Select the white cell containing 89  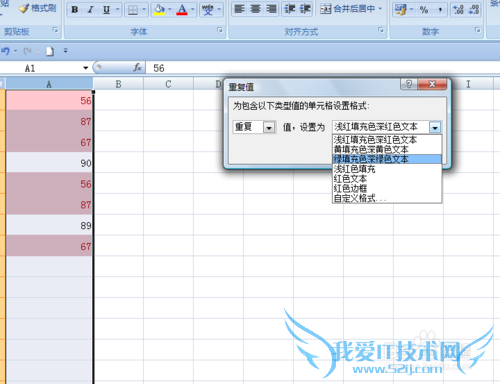49,225
